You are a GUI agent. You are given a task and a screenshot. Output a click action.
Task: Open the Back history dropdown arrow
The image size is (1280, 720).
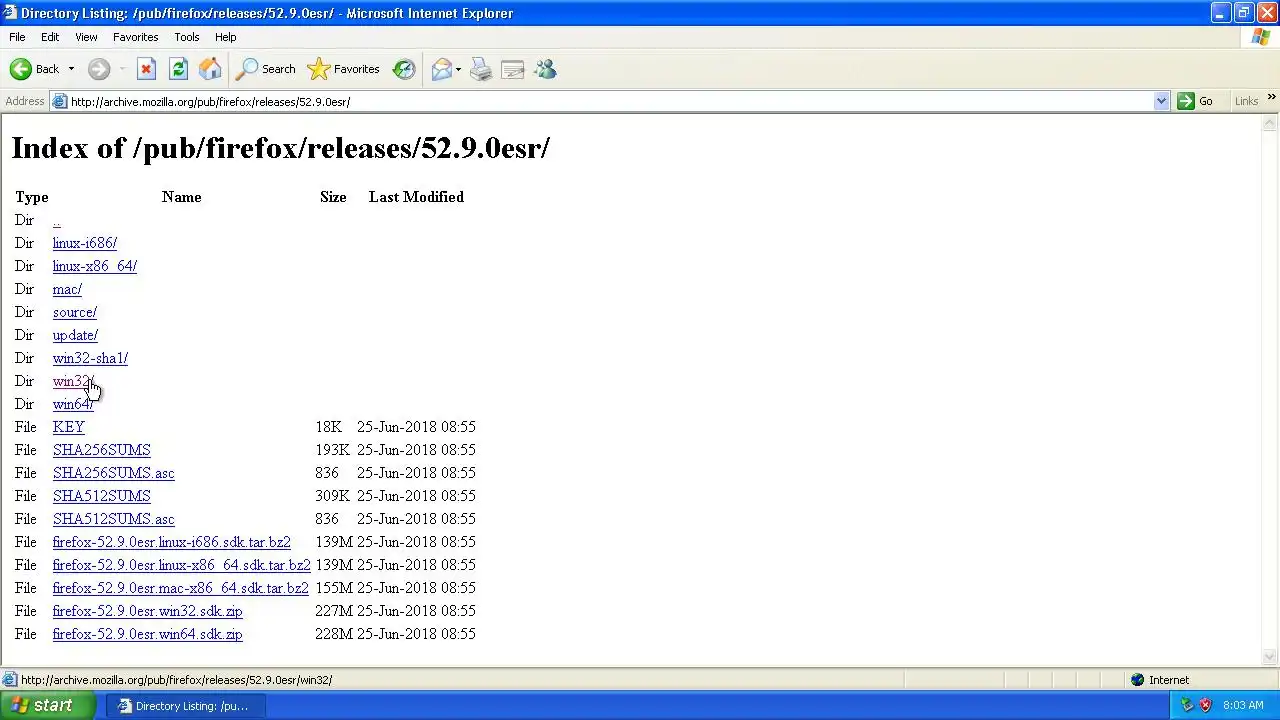pos(71,69)
